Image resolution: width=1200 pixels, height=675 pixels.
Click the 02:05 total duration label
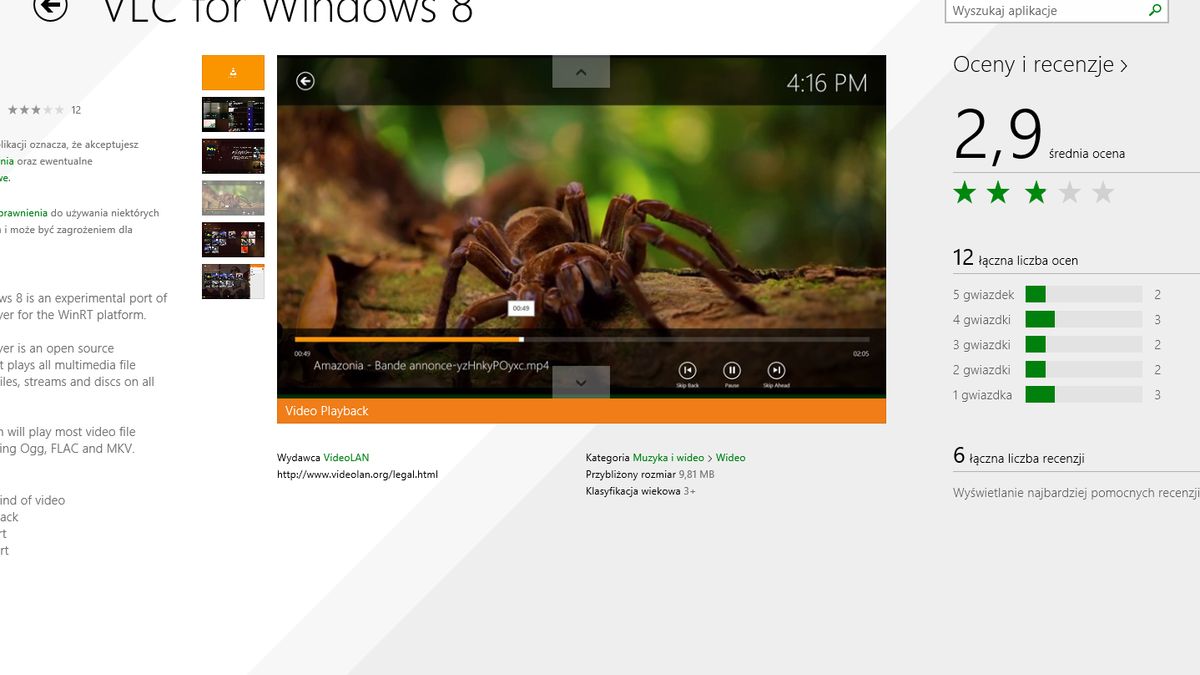[x=861, y=353]
